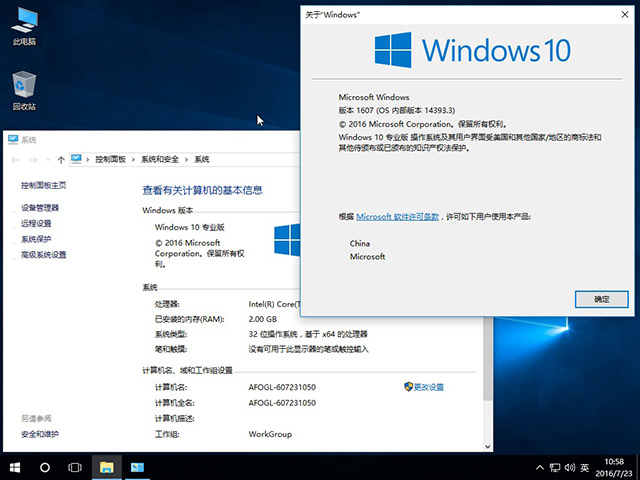
Task: Click the System window taskbar icon
Action: (136, 467)
